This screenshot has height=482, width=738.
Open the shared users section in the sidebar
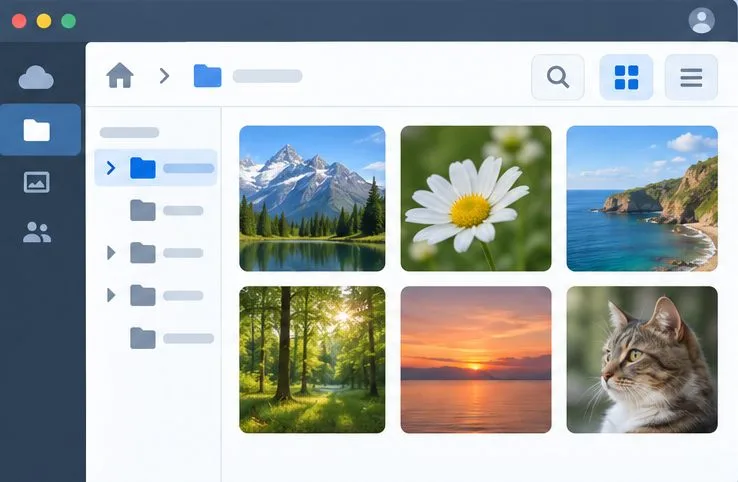click(37, 232)
